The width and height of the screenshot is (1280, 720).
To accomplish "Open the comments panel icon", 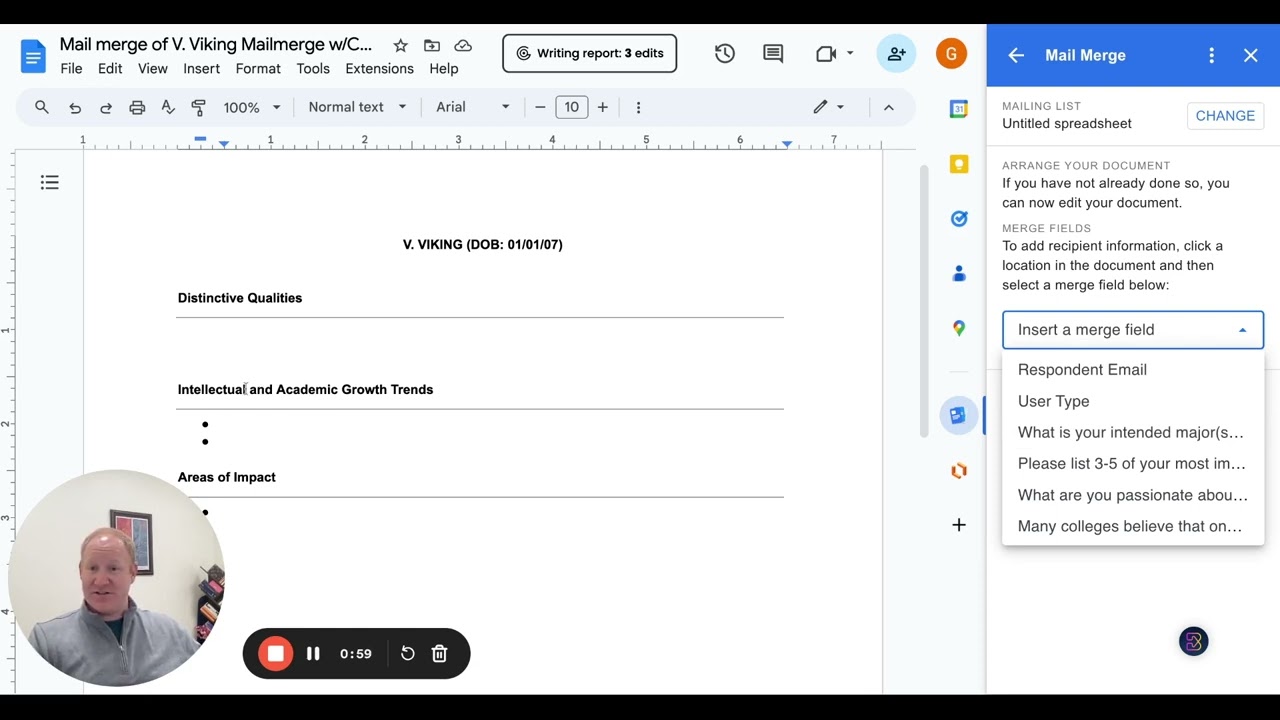I will click(x=773, y=54).
